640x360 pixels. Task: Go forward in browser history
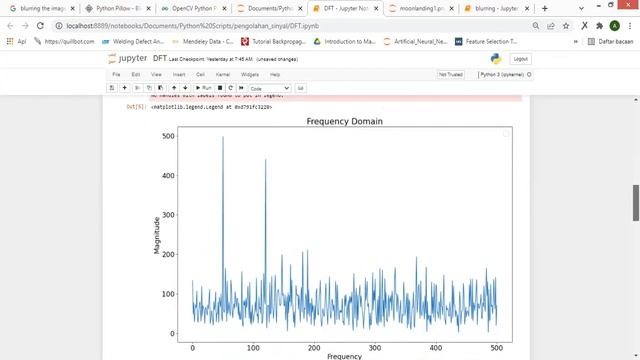pos(25,26)
